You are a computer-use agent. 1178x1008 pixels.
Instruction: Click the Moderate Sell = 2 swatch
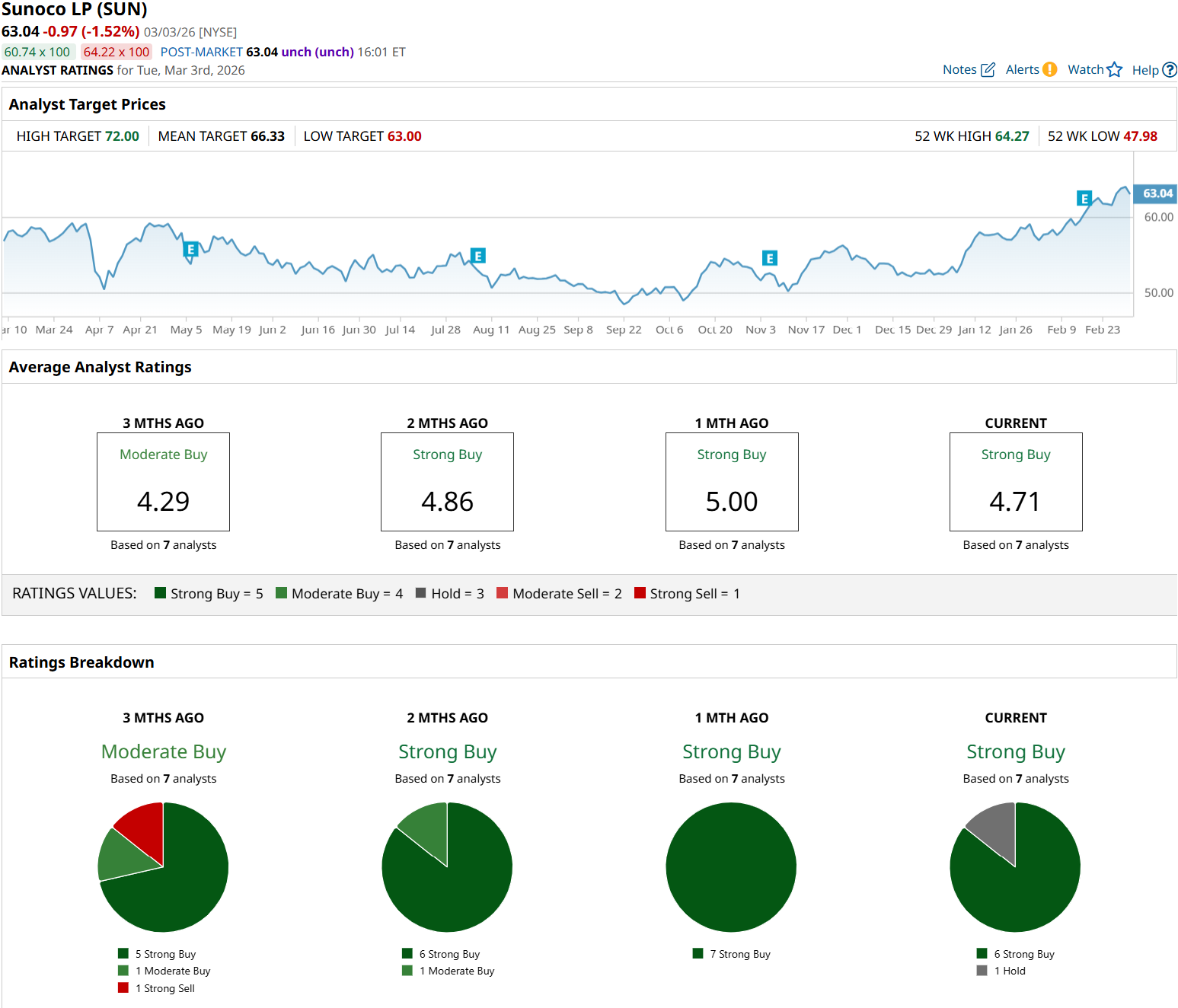coord(502,593)
